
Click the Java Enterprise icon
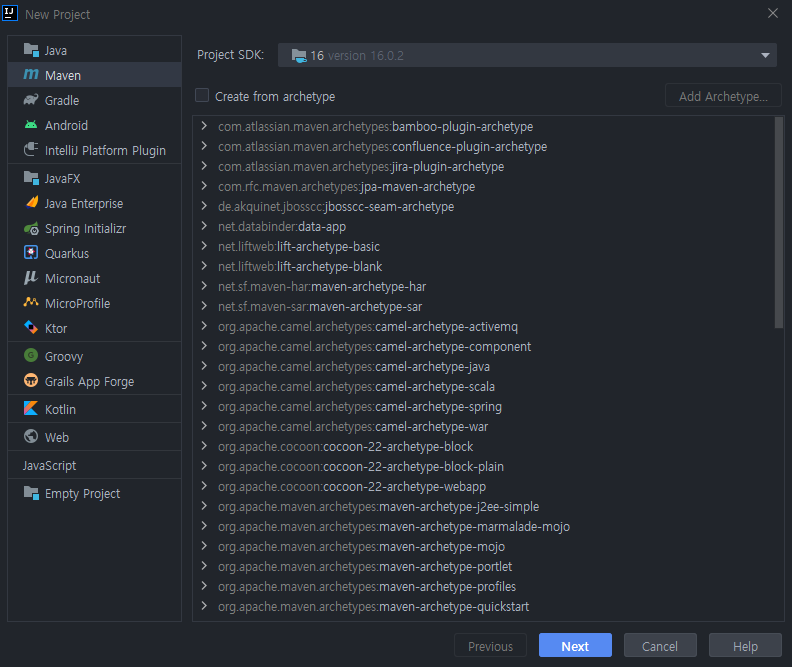point(31,203)
